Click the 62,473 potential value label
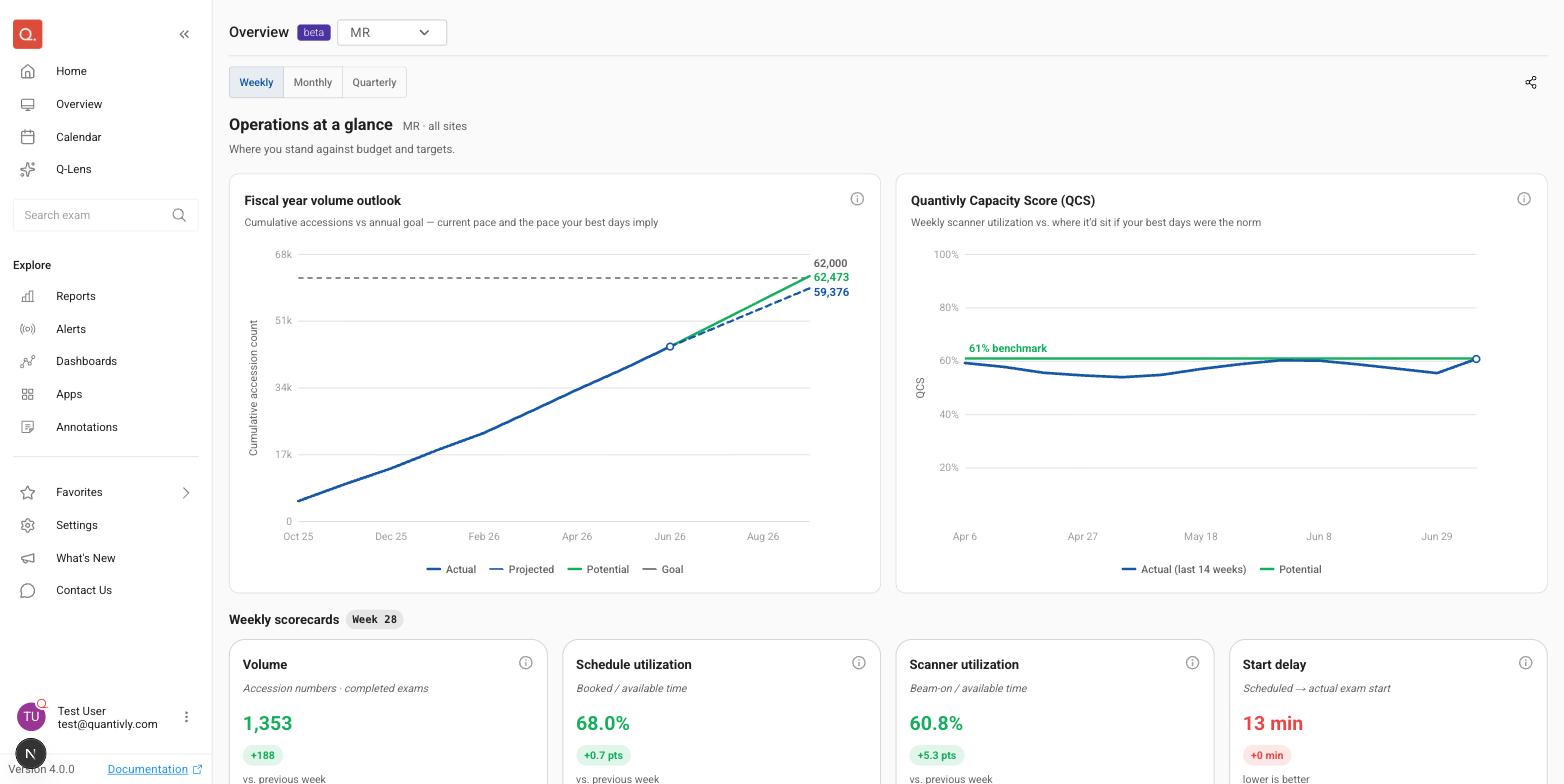The height and width of the screenshot is (784, 1564). 831,277
